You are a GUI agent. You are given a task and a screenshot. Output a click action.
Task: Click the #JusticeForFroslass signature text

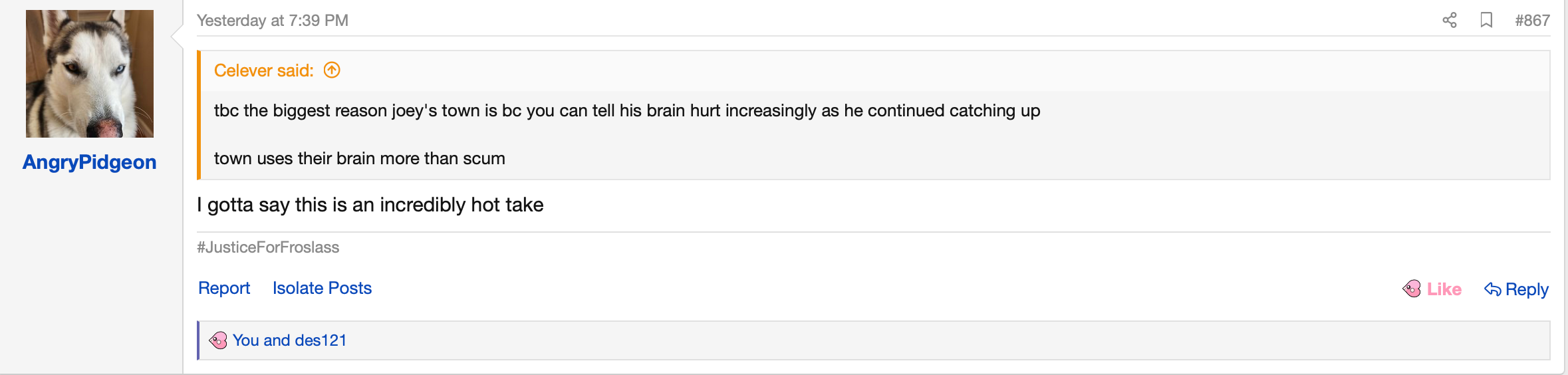268,247
